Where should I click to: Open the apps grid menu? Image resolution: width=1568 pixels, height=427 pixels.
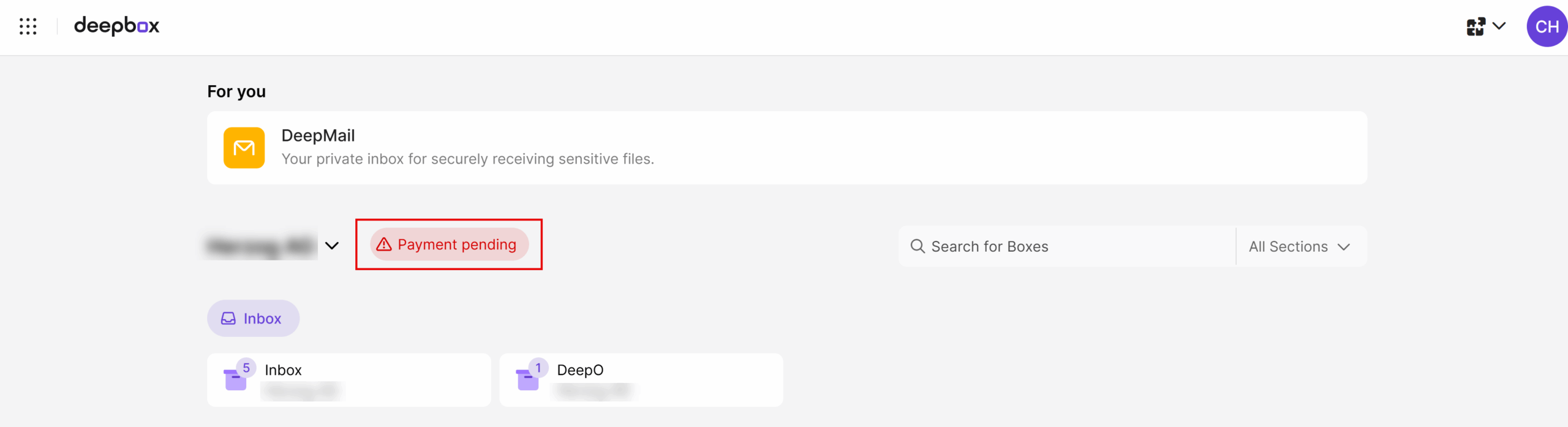tap(28, 26)
